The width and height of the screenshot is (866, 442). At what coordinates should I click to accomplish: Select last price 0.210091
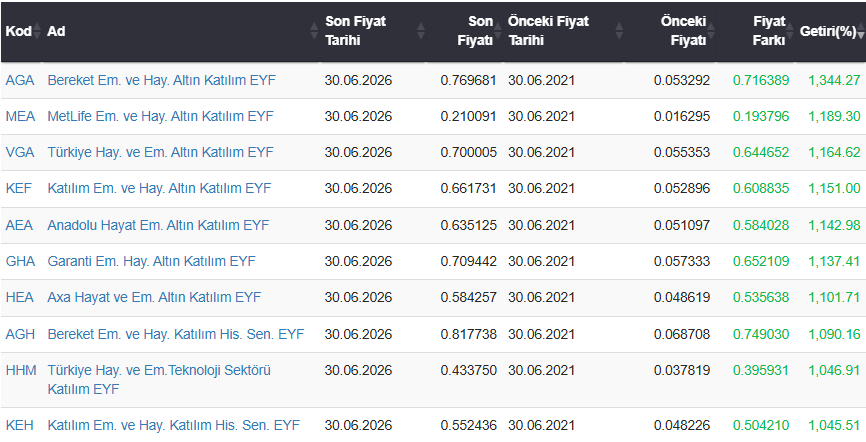[468, 117]
